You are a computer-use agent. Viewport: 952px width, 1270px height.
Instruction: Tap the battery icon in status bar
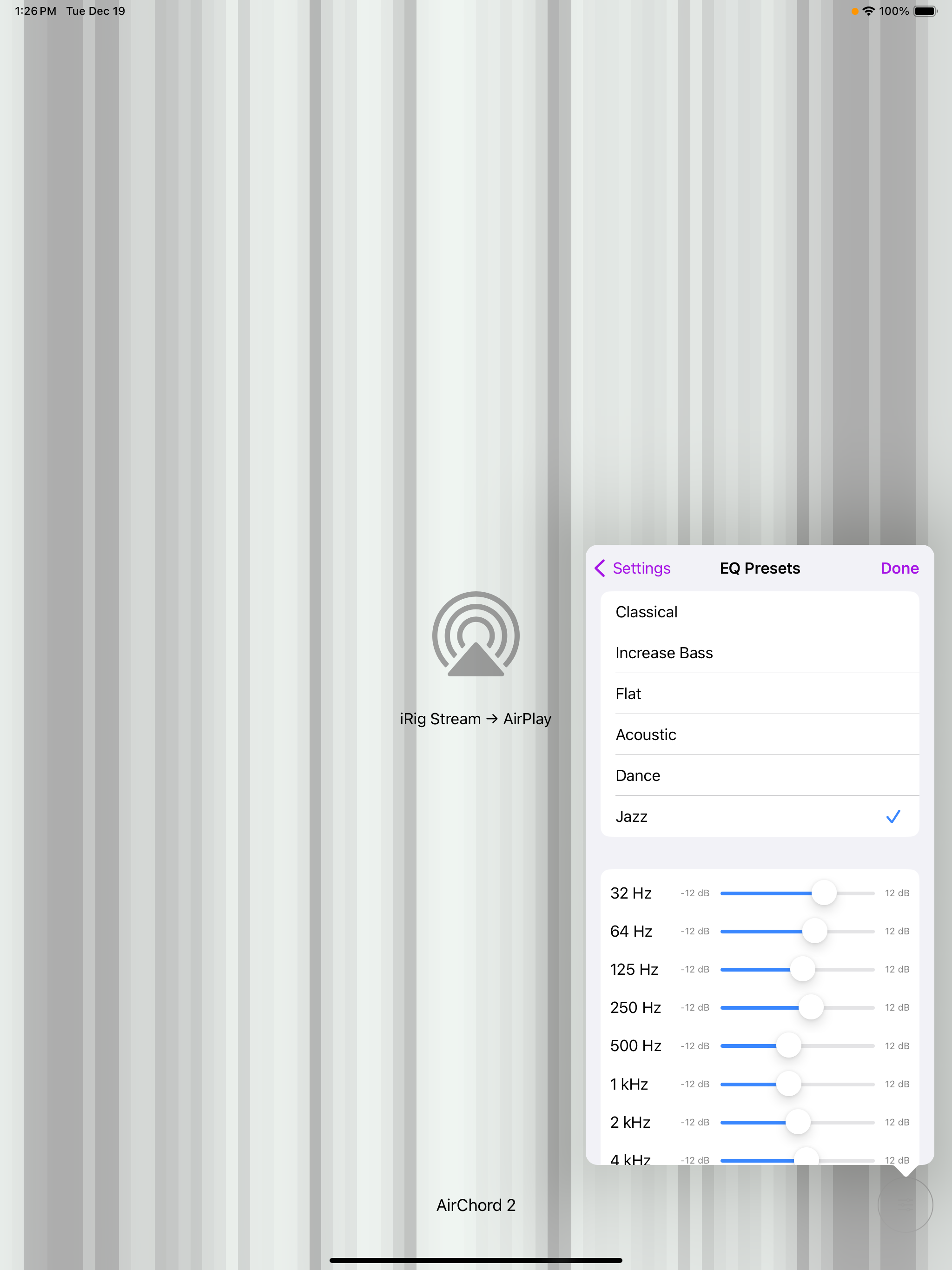click(925, 11)
